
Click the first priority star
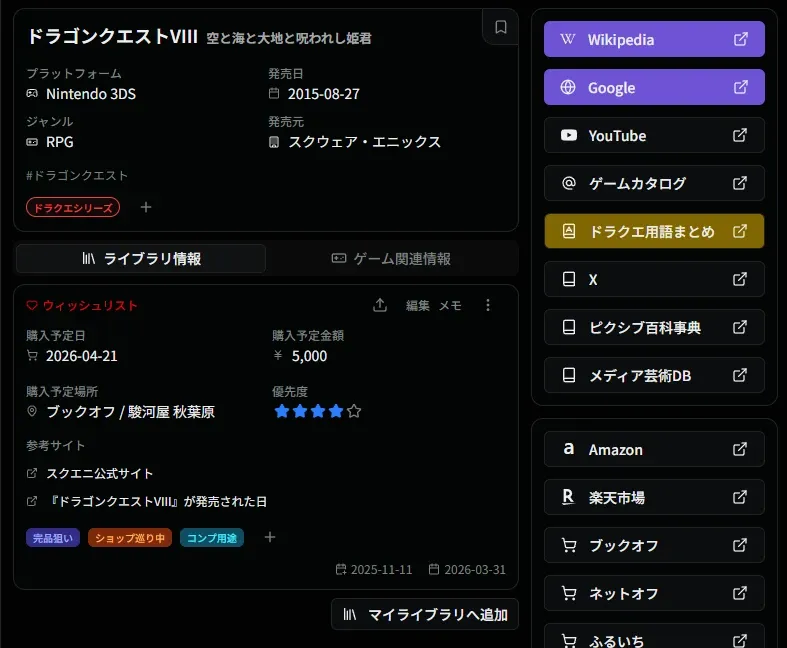(x=282, y=412)
